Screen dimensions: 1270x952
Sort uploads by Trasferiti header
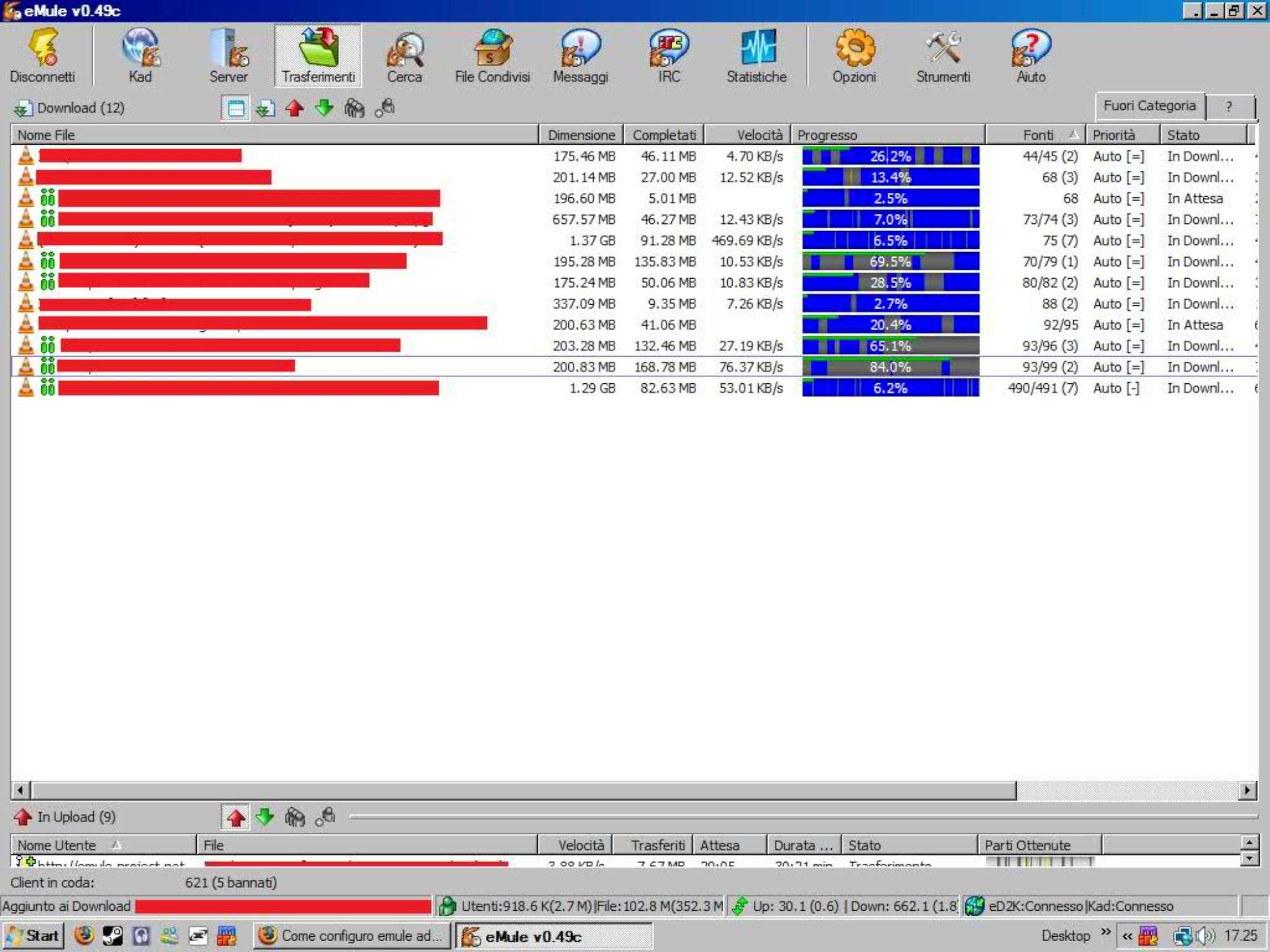(x=652, y=845)
